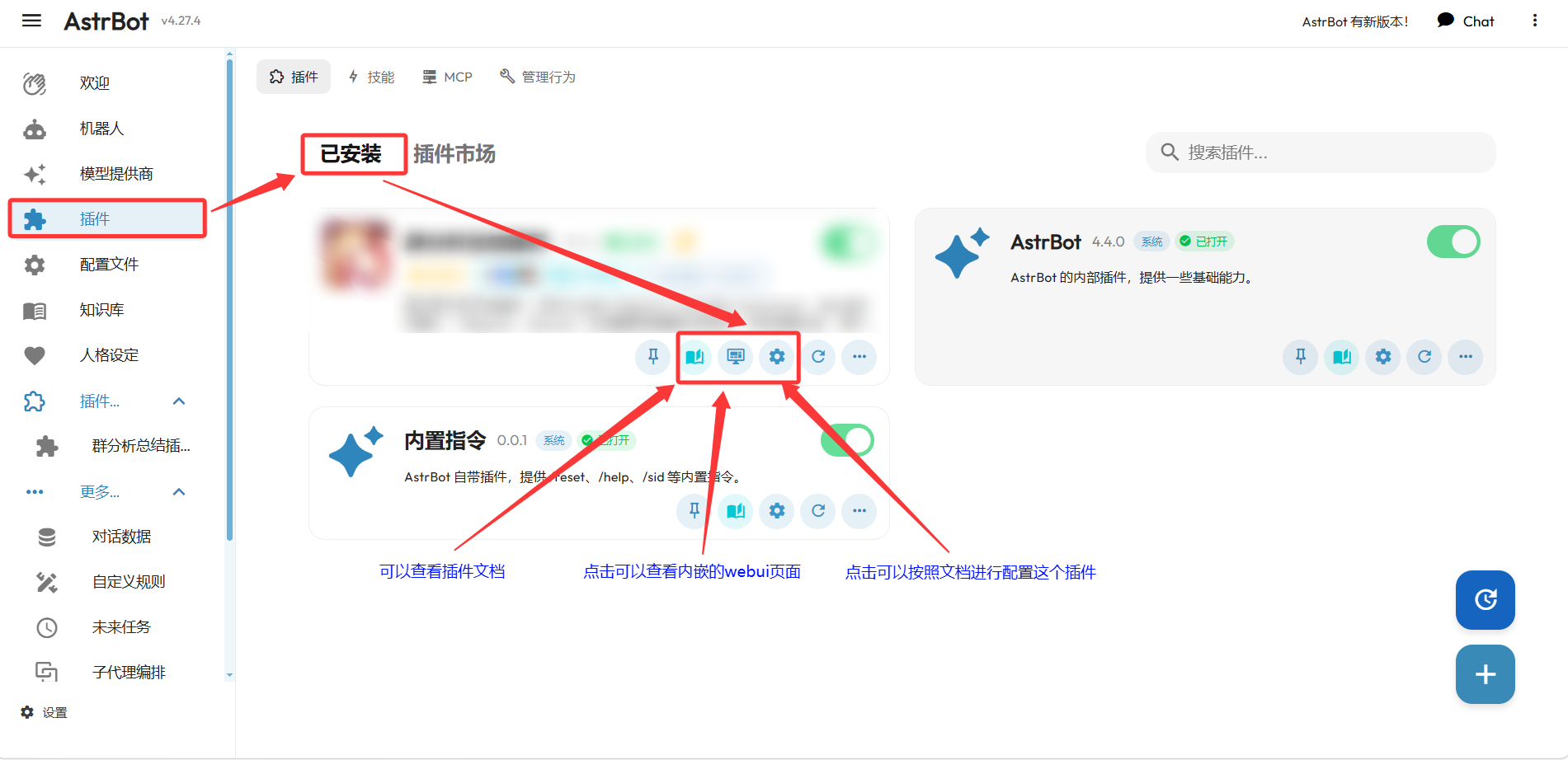
Task: Open embedded webui page of blurred plugin
Action: coord(736,357)
